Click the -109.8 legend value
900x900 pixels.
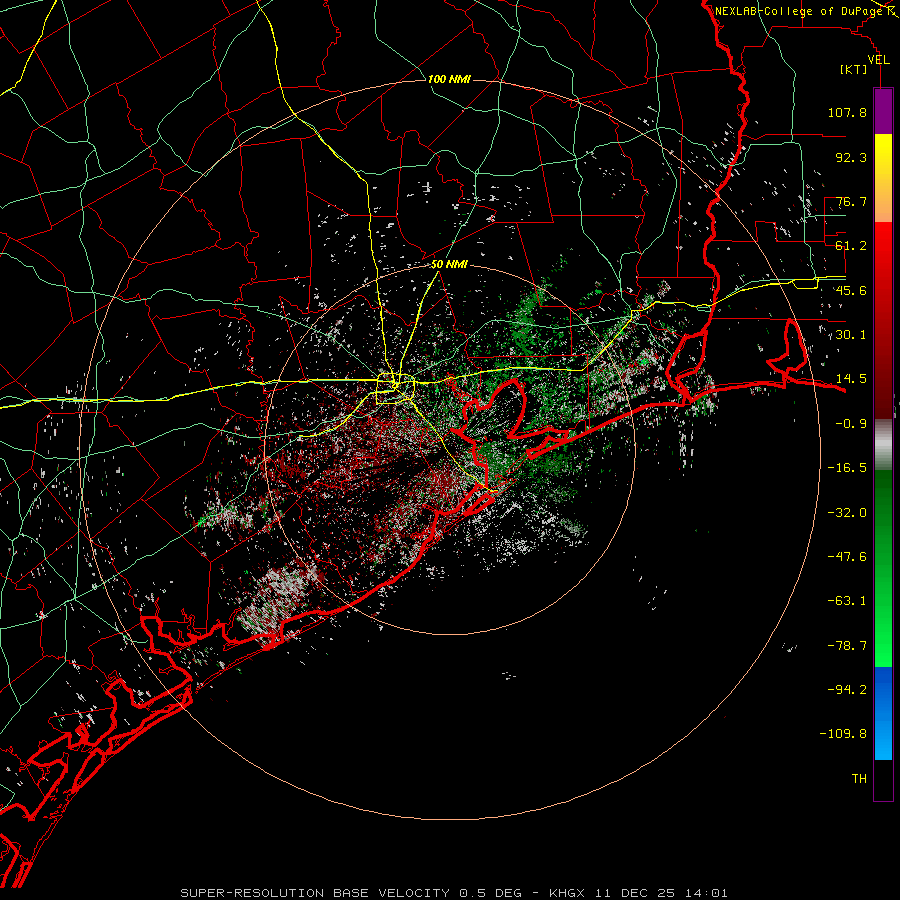pyautogui.click(x=843, y=734)
